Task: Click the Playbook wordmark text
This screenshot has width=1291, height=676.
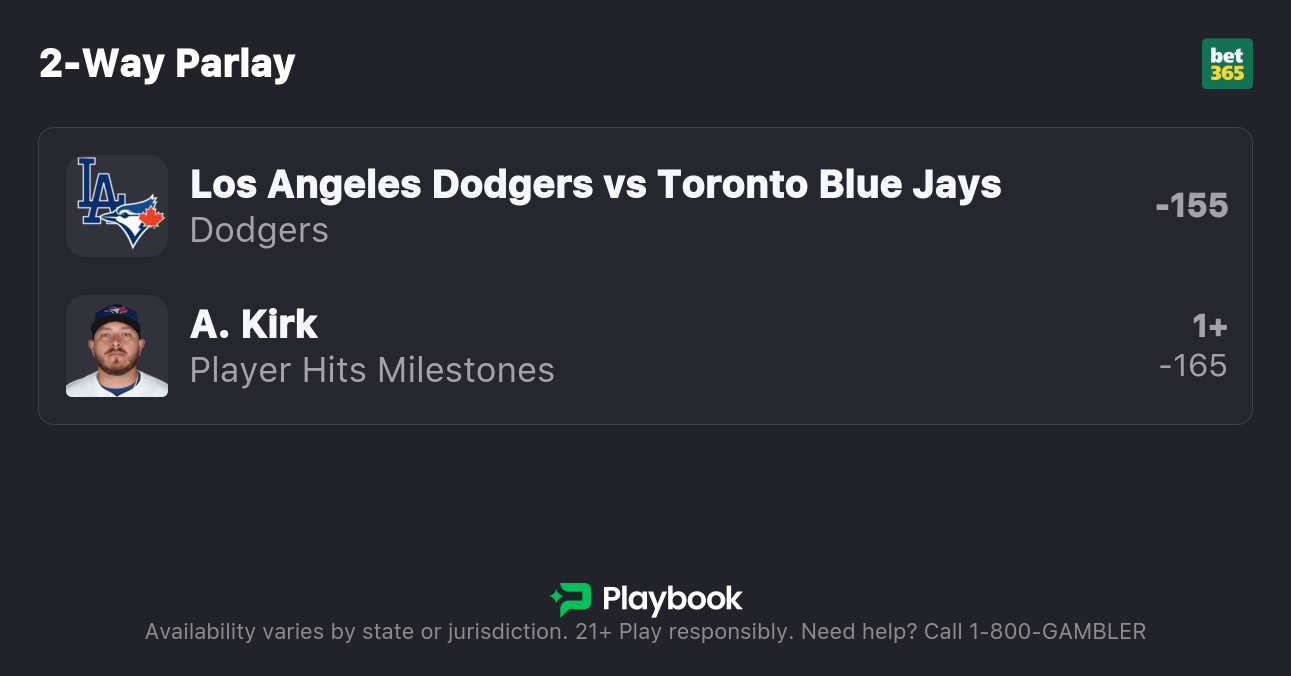Action: coord(672,599)
